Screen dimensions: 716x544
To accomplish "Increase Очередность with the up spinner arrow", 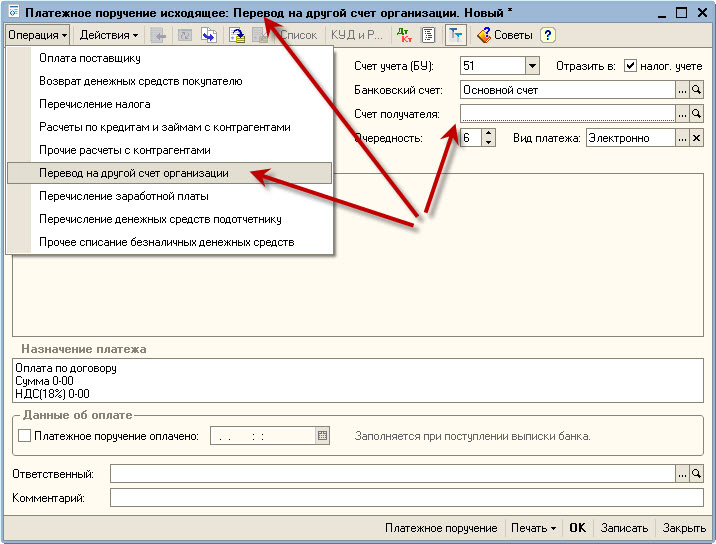I will tap(488, 133).
